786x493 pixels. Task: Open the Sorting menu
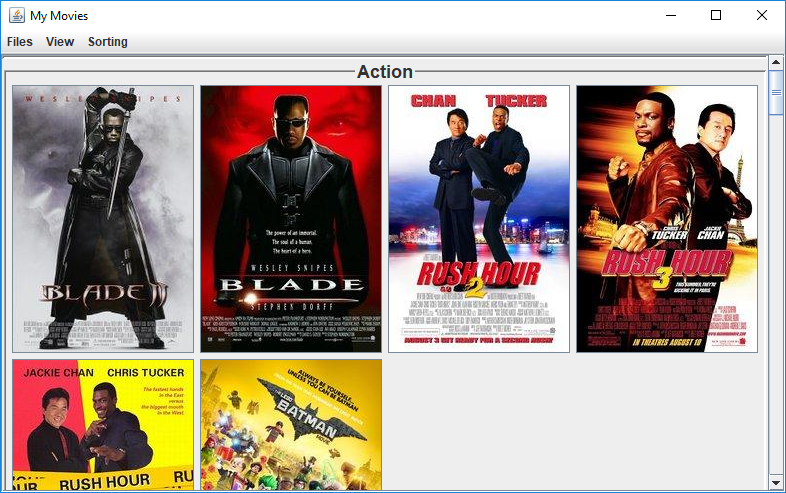[108, 42]
